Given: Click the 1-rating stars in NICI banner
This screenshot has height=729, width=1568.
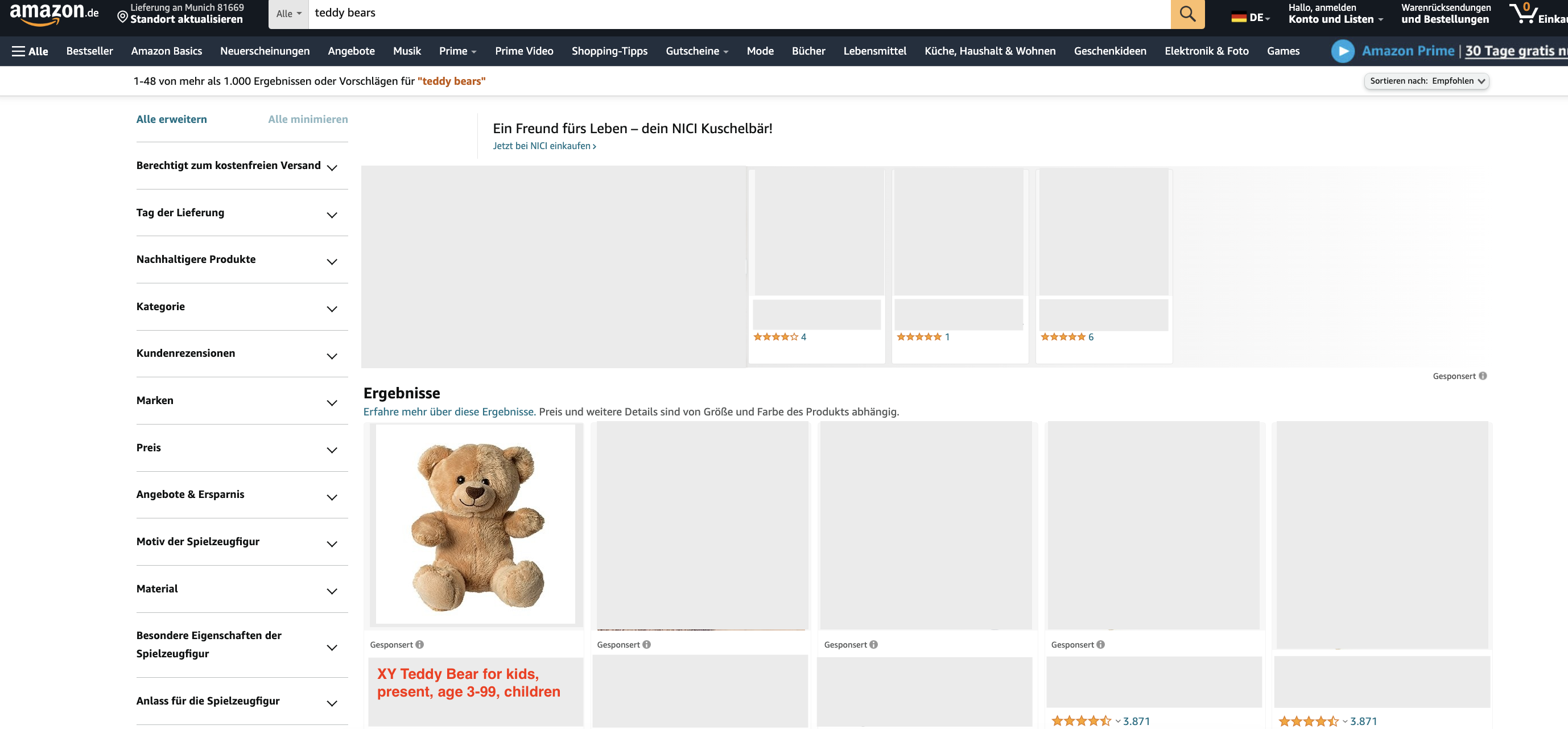Looking at the screenshot, I should coord(919,337).
